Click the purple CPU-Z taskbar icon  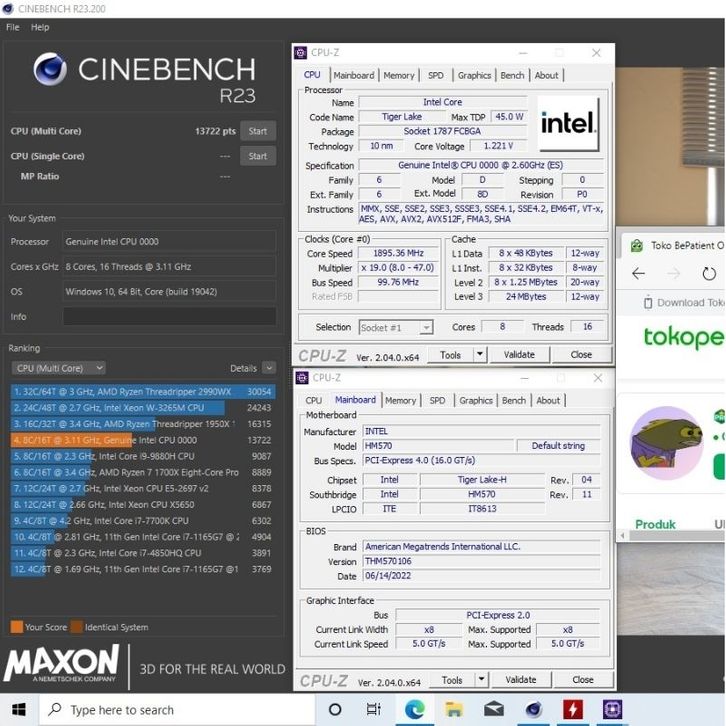click(612, 709)
